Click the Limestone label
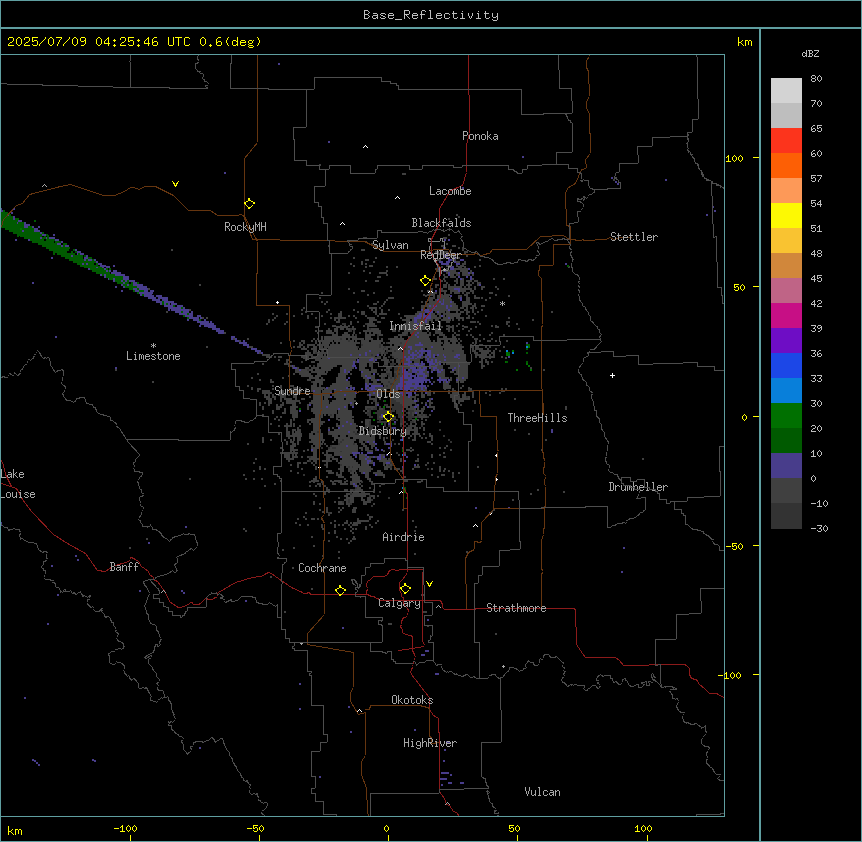The height and width of the screenshot is (842, 862). pos(153,356)
